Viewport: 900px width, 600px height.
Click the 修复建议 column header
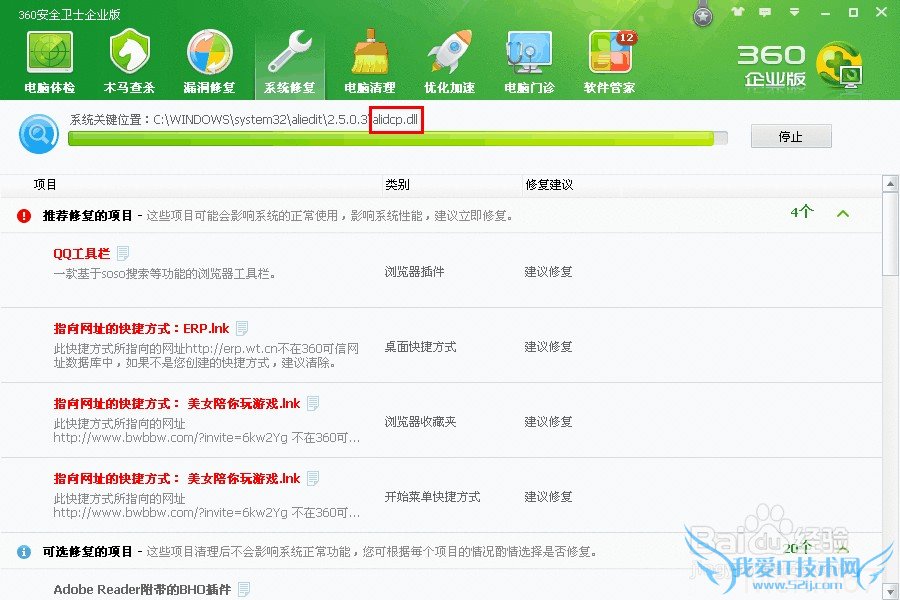coord(549,185)
